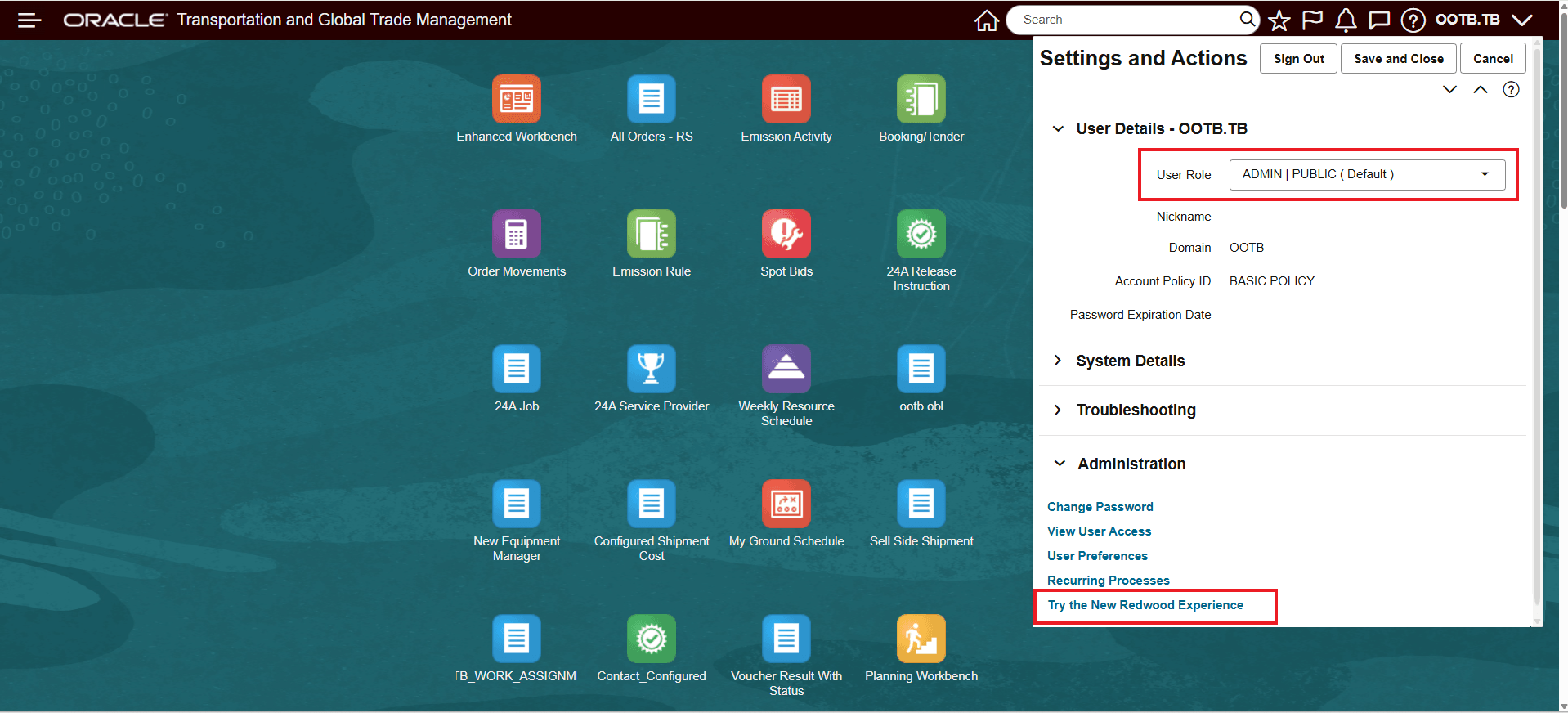Screen dimensions: 1568x713
Task: Open Order Movements icon
Action: [x=517, y=234]
